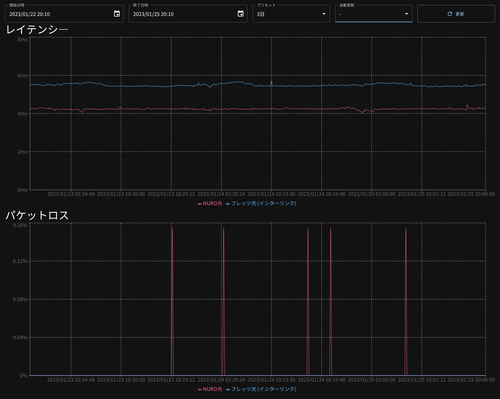
Task: Toggle NURO光 series in レイテンシー legend
Action: 210,203
